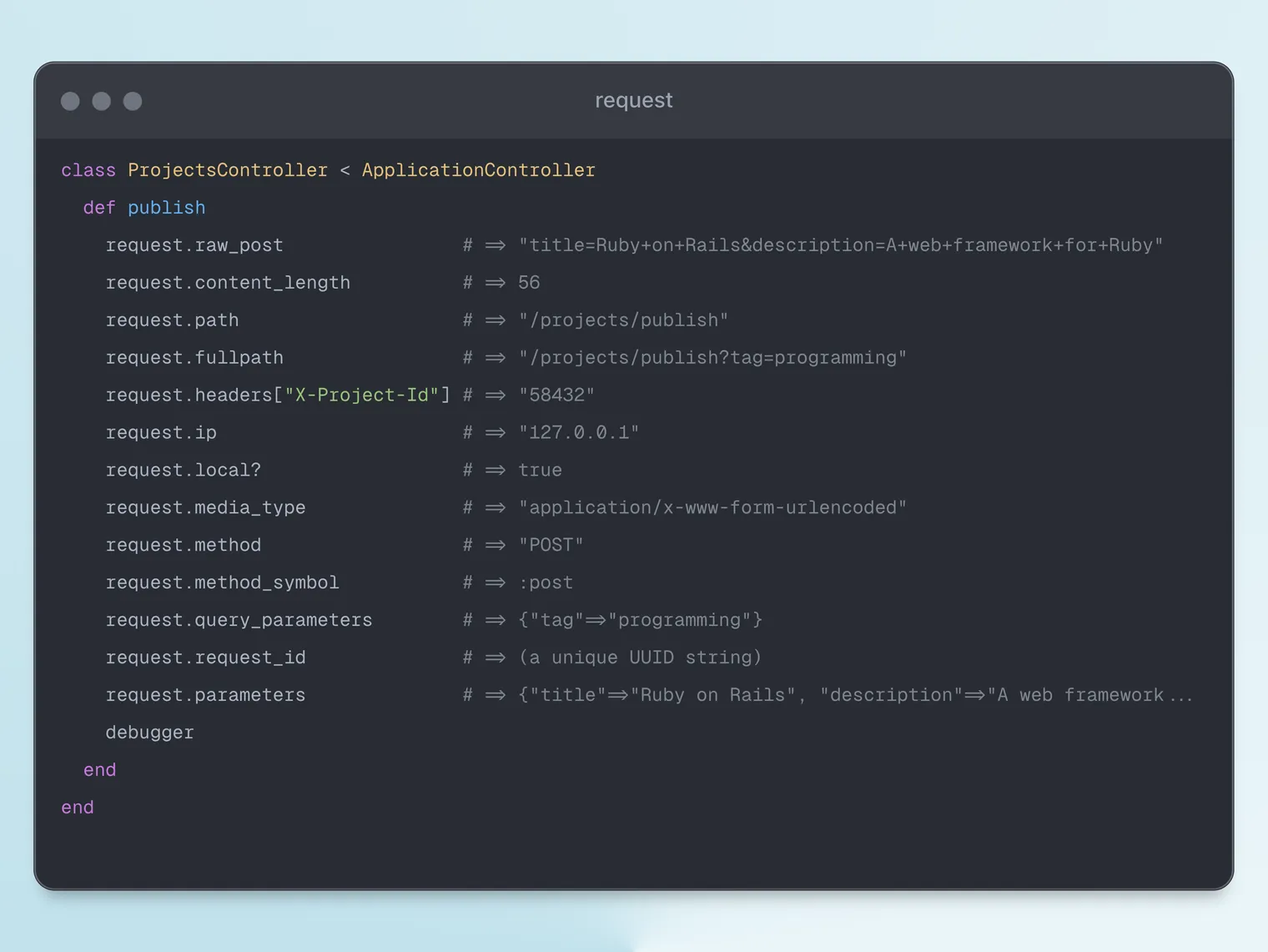Click the request.media_type line
This screenshot has width=1268, height=952.
205,507
